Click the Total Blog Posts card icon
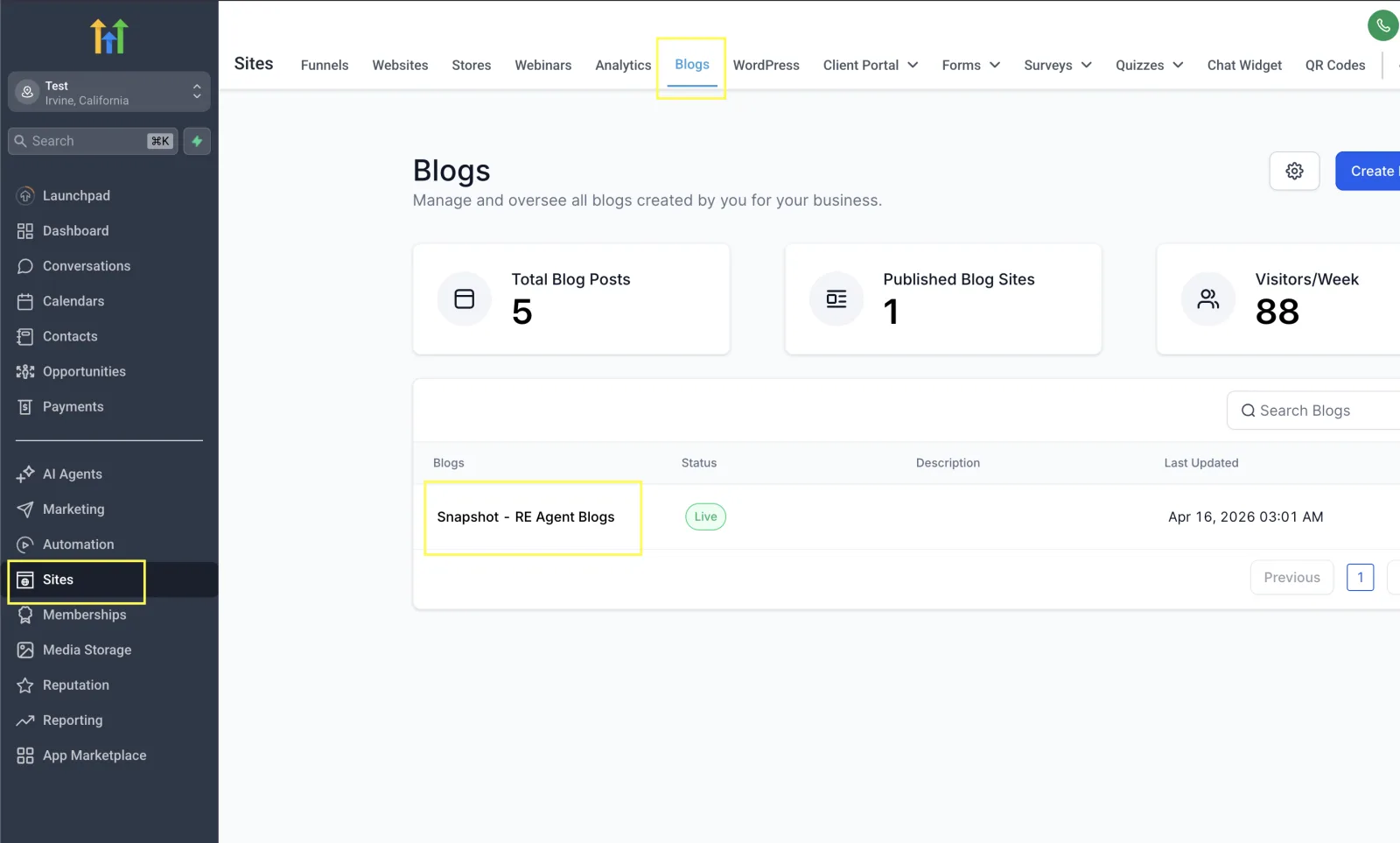Screen dimensions: 1400x843 (x=465, y=299)
